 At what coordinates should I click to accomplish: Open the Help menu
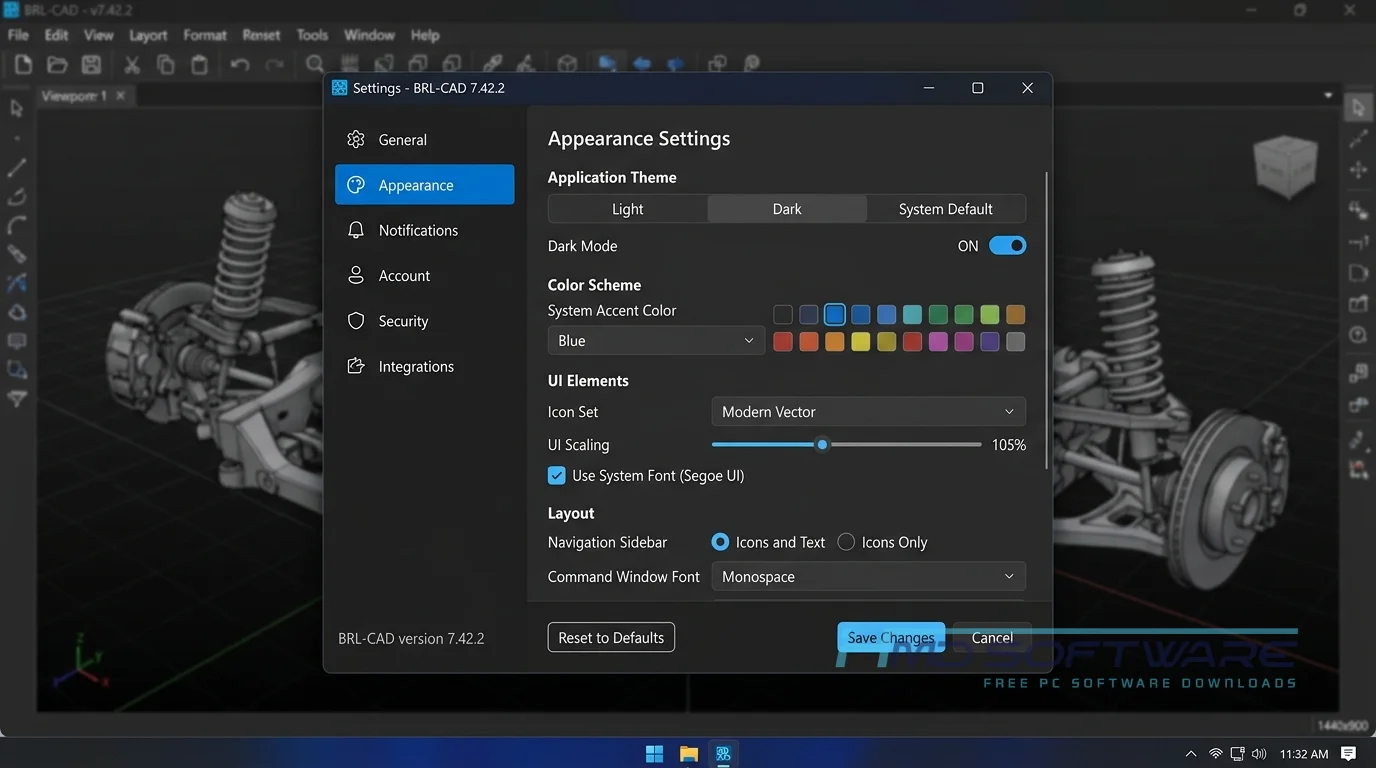click(x=425, y=35)
